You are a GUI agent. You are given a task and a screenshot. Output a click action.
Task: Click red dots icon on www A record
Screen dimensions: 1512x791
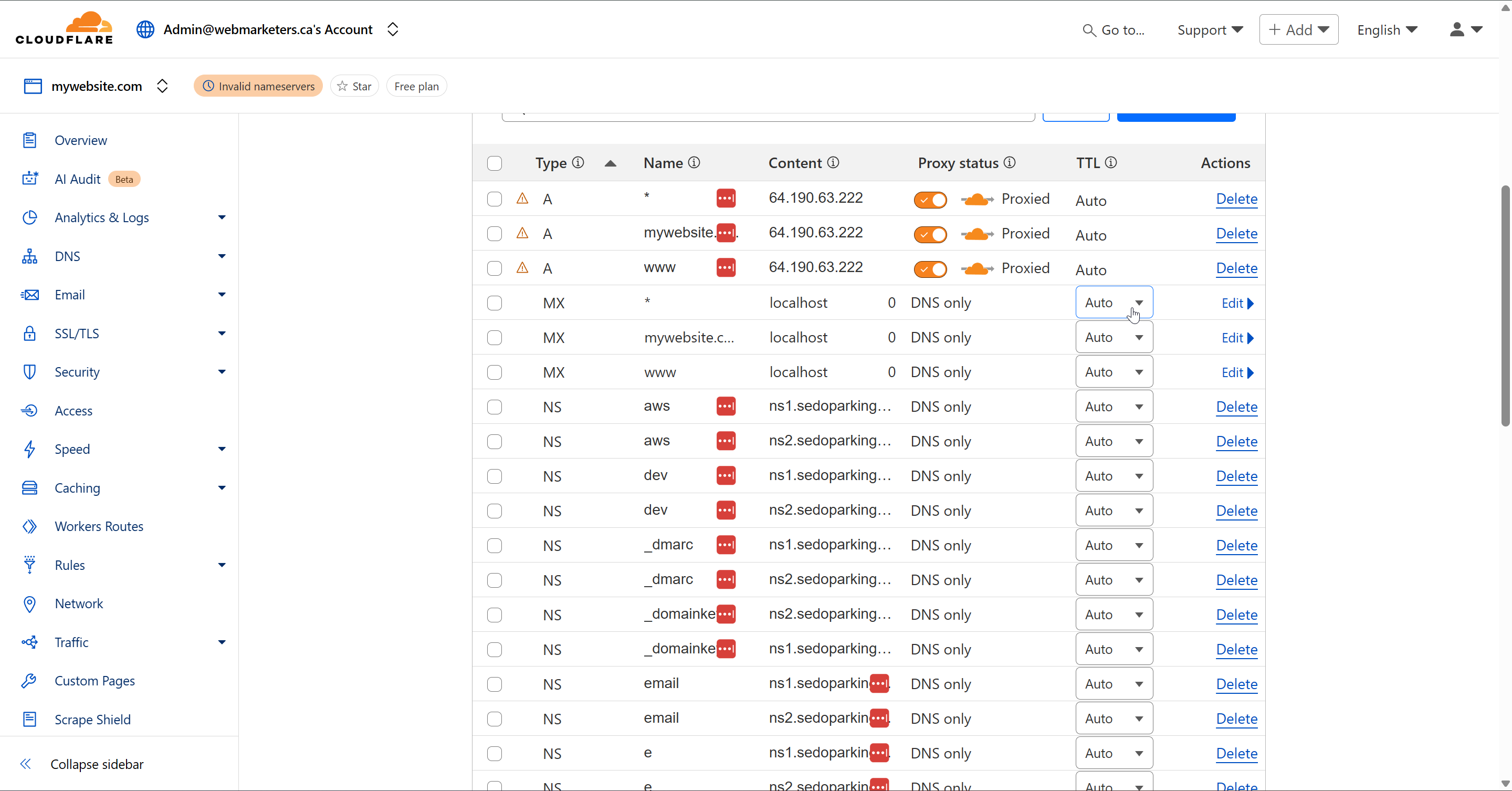pyautogui.click(x=726, y=268)
